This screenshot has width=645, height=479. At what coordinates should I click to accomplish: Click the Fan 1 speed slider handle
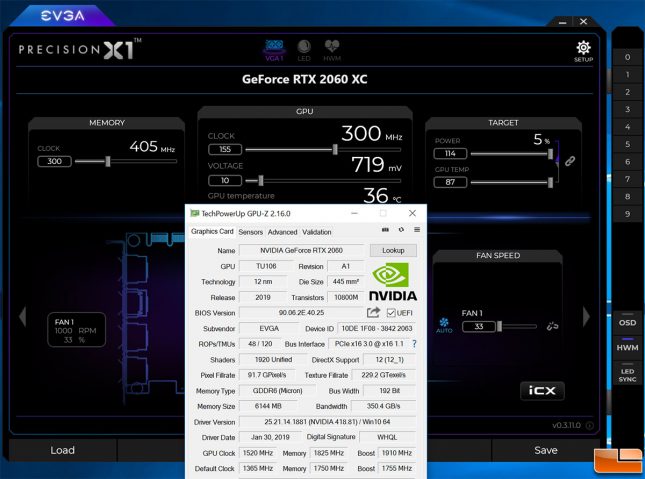[x=499, y=326]
